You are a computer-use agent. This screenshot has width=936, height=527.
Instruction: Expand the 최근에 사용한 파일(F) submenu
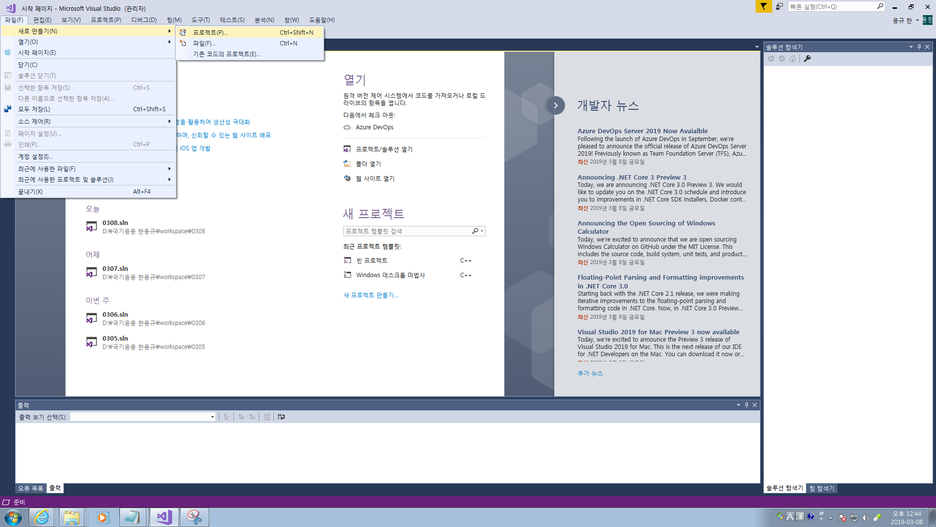tap(88, 169)
